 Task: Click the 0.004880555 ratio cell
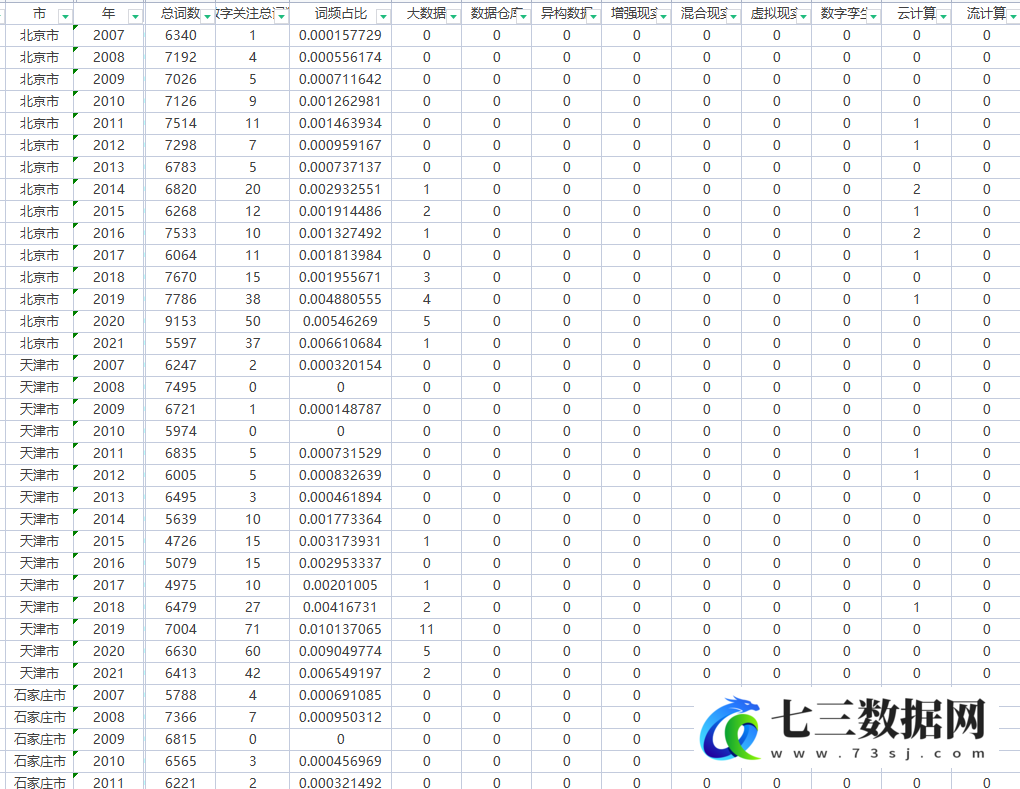[x=340, y=299]
